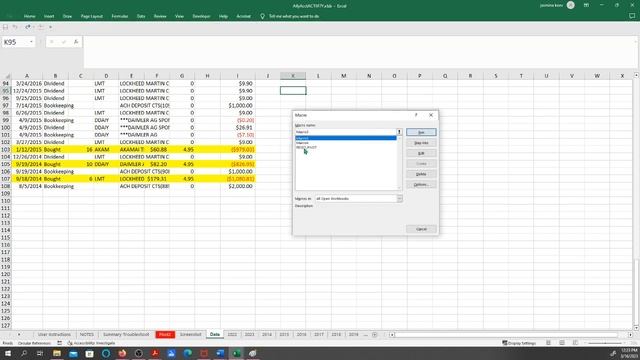This screenshot has width=640, height=360.
Task: Click the formula bar input area
Action: [x=359, y=51]
